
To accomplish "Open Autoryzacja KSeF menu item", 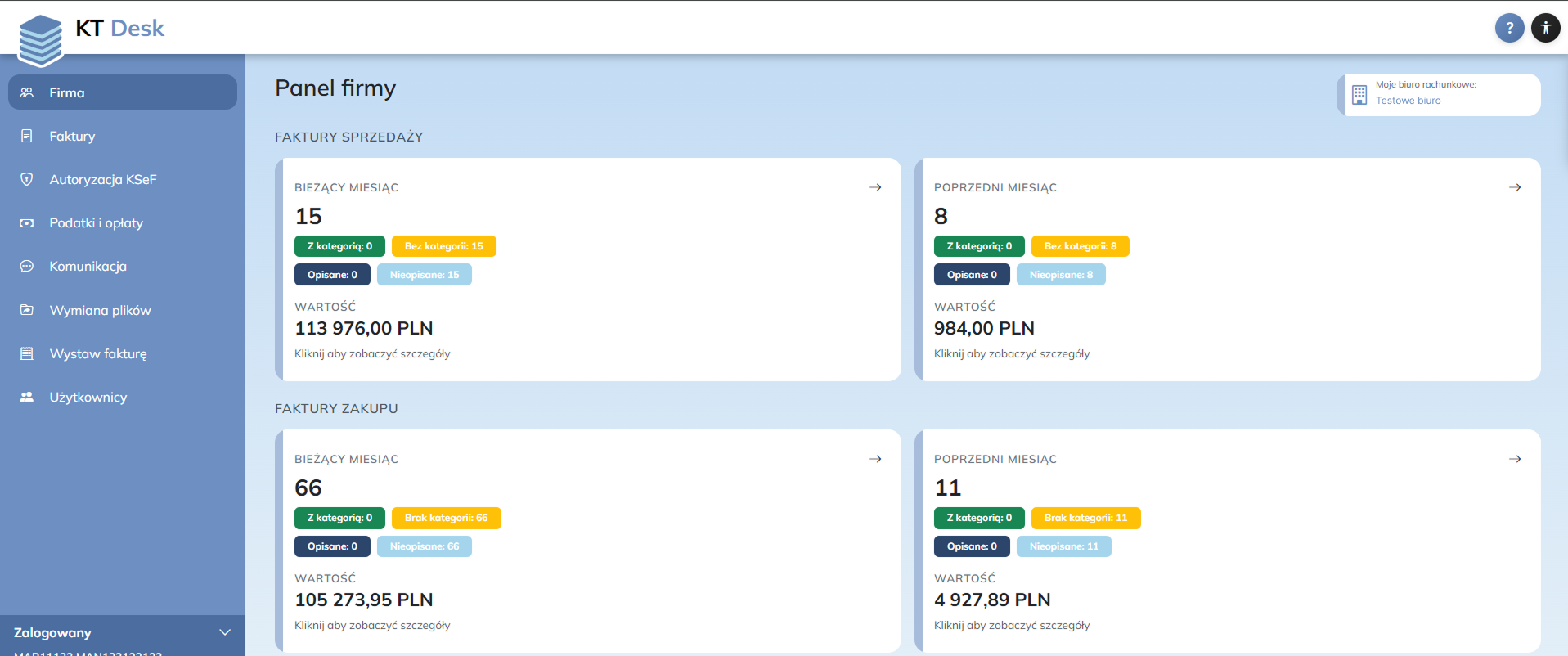I will [123, 179].
